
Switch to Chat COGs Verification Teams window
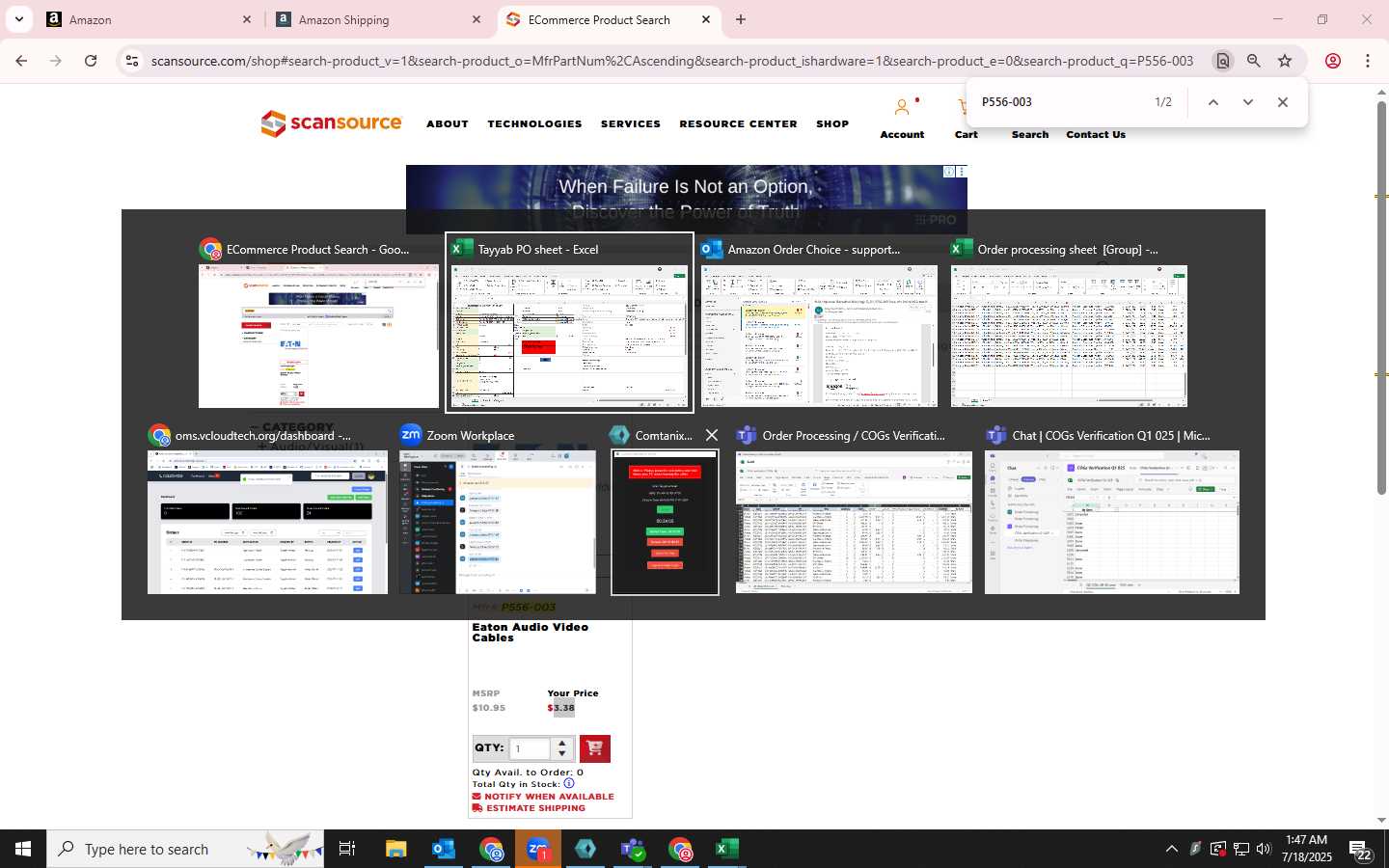(x=1111, y=509)
